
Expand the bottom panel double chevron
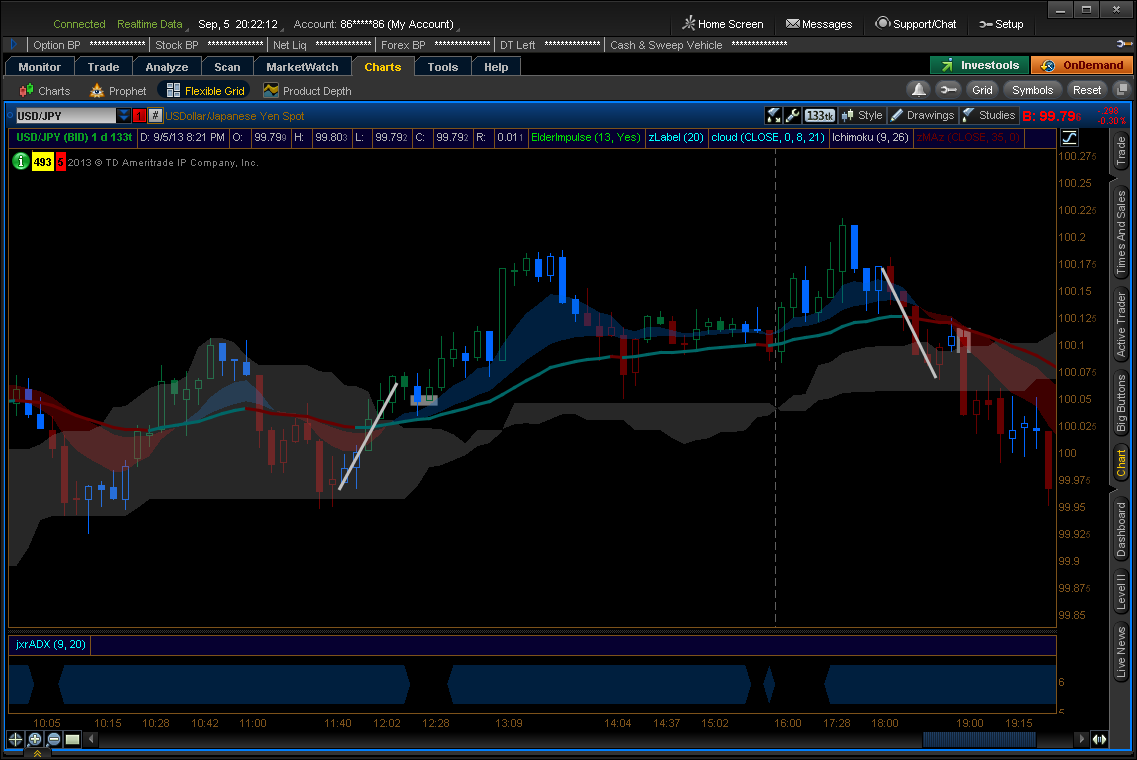coord(37,754)
